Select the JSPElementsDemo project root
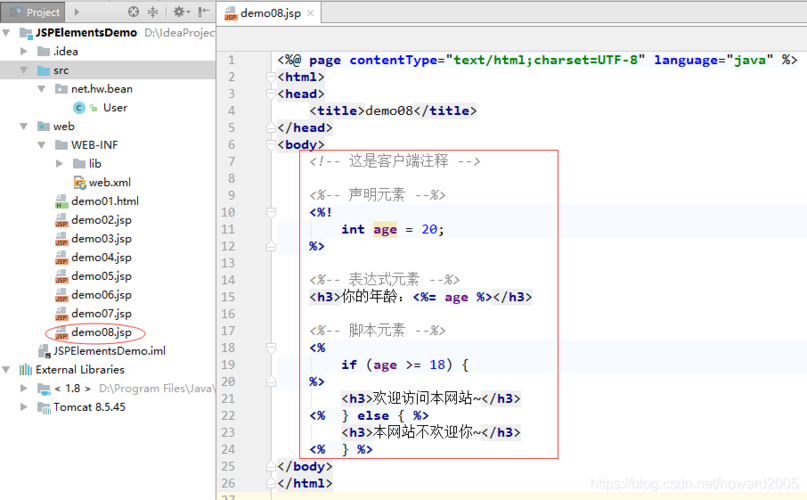 [86, 33]
